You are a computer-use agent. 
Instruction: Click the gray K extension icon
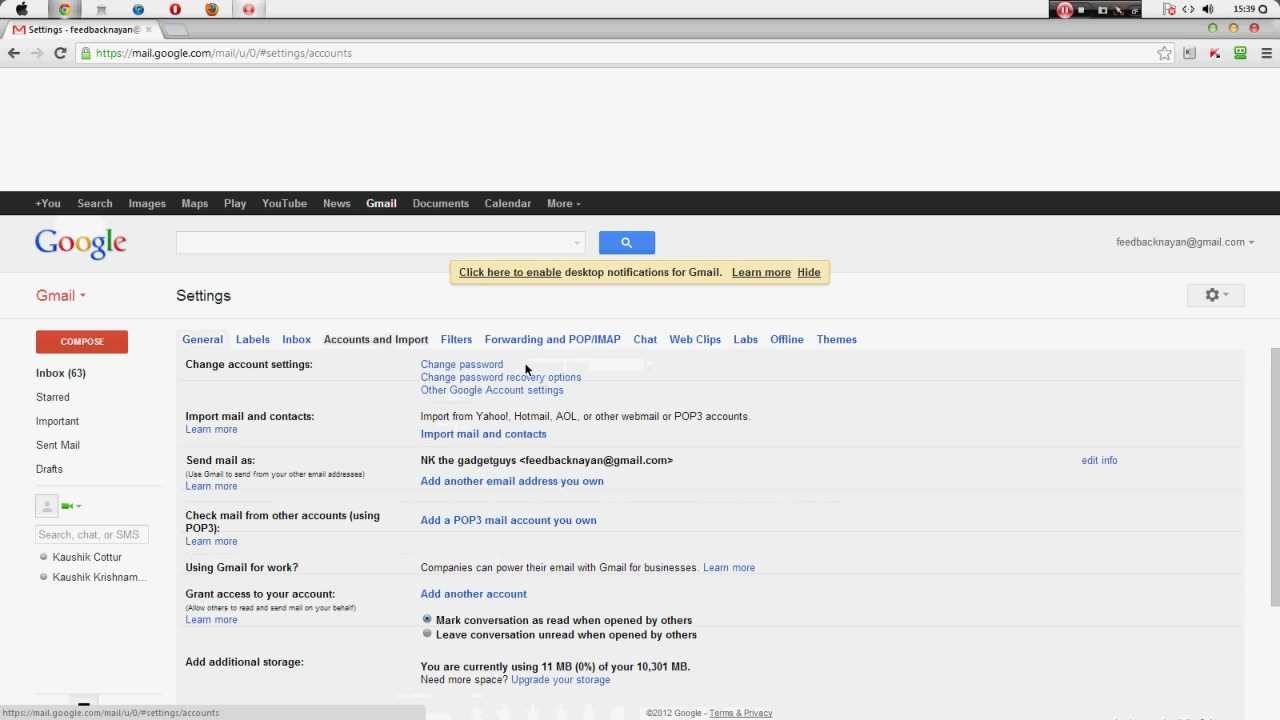click(1189, 53)
